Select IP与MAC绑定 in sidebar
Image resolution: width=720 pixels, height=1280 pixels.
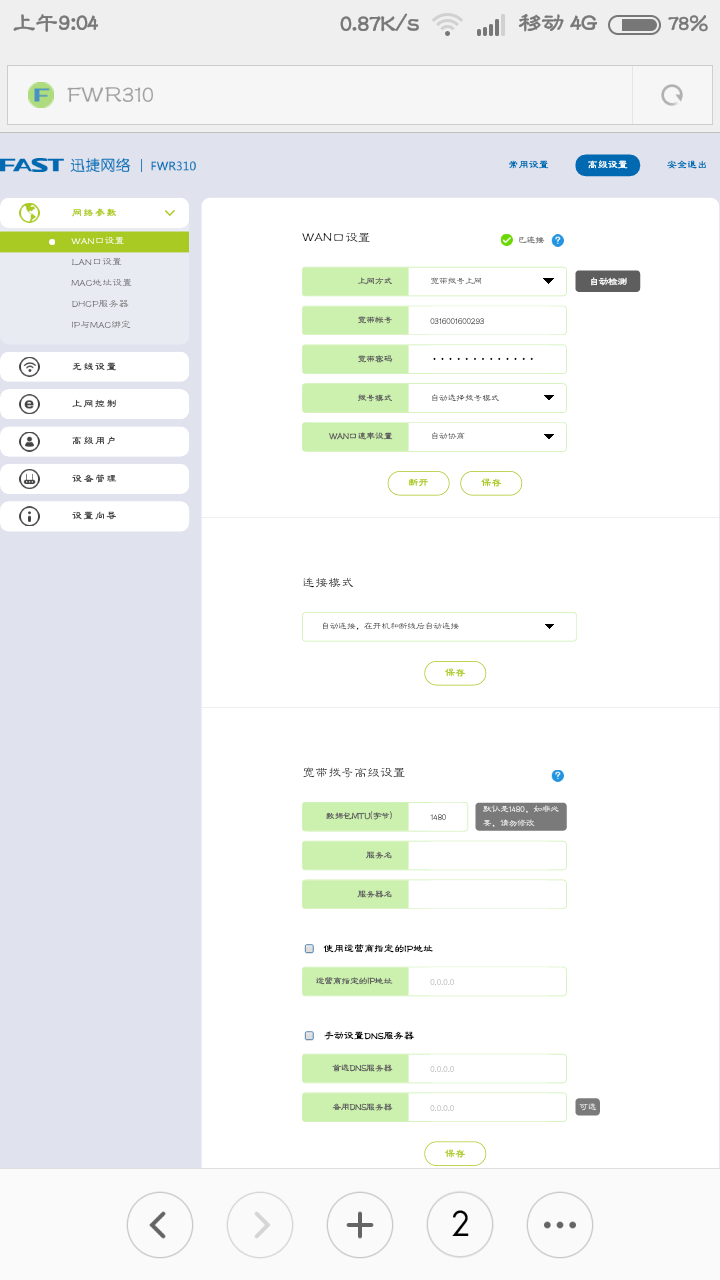pos(100,325)
